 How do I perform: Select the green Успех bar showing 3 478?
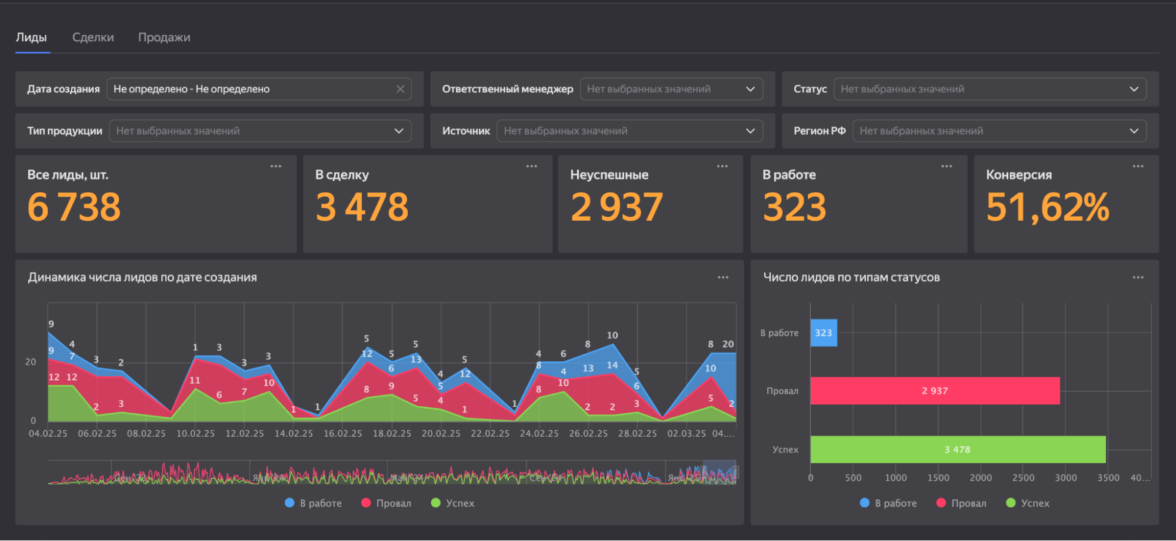coord(957,449)
